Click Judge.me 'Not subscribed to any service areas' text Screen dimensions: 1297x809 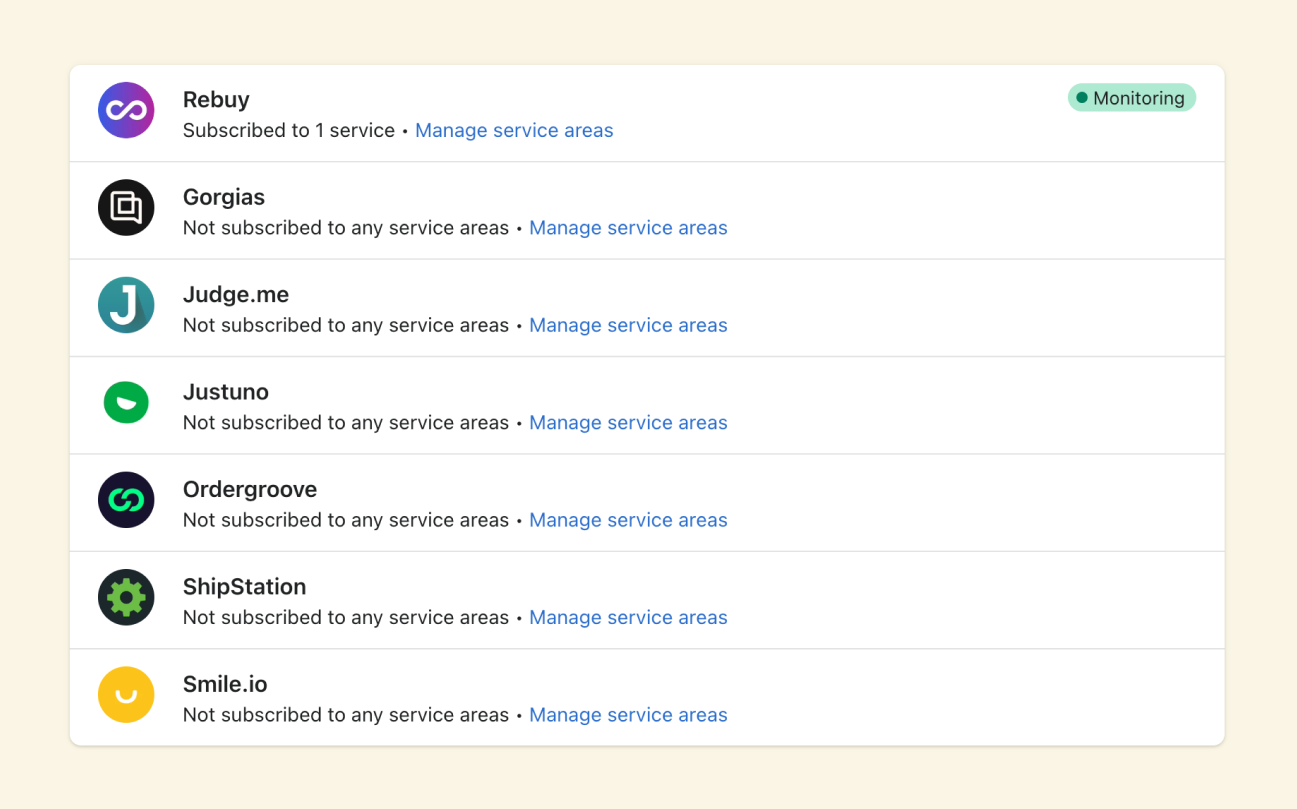pos(346,325)
